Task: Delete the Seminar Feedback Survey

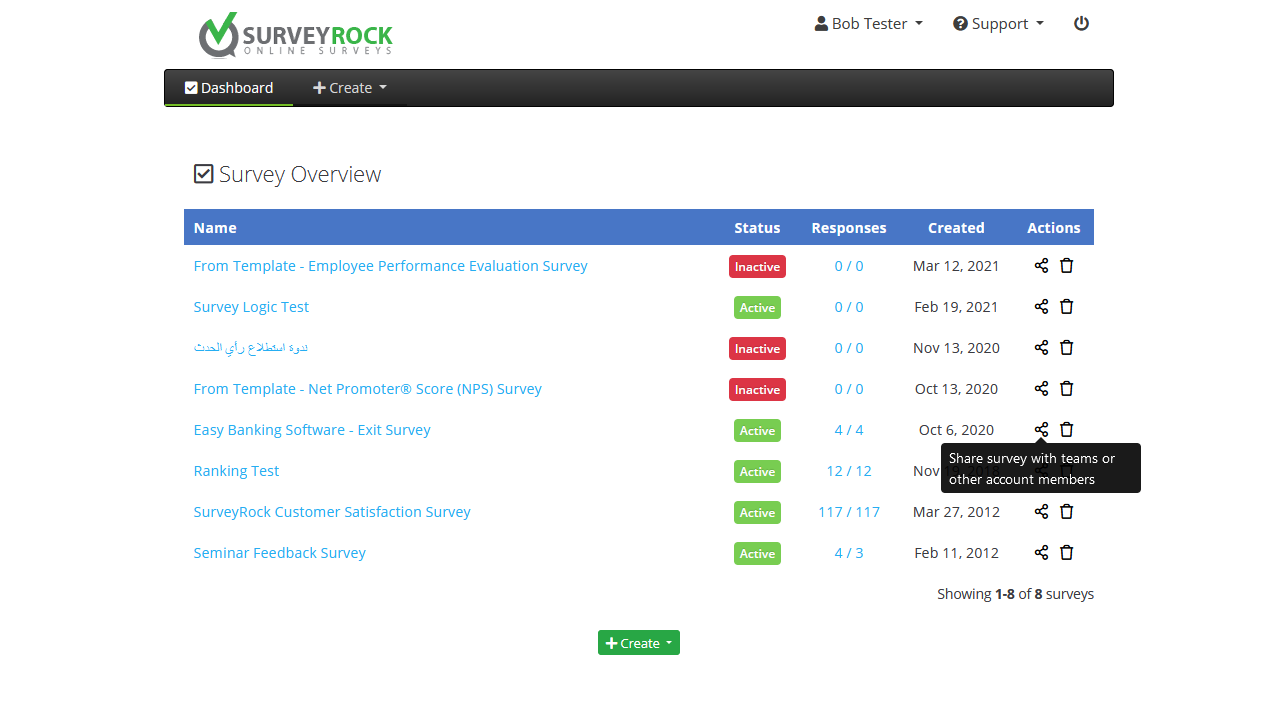Action: tap(1066, 553)
